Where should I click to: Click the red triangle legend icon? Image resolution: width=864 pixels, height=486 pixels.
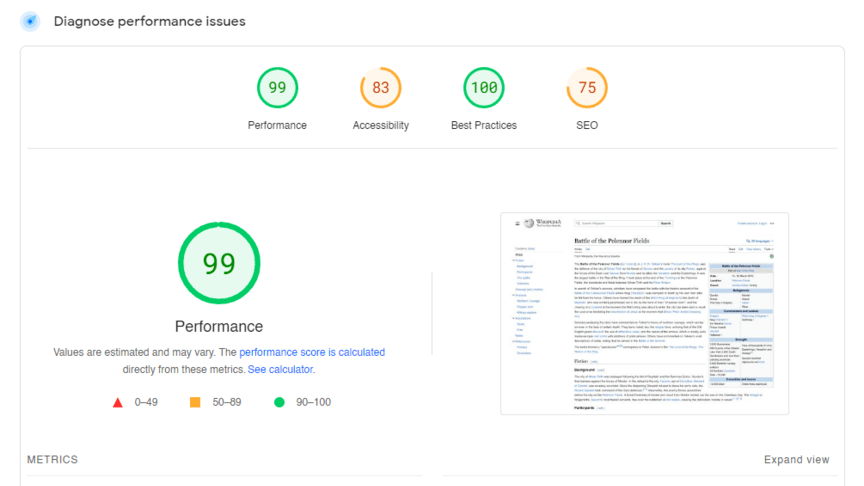[118, 403]
